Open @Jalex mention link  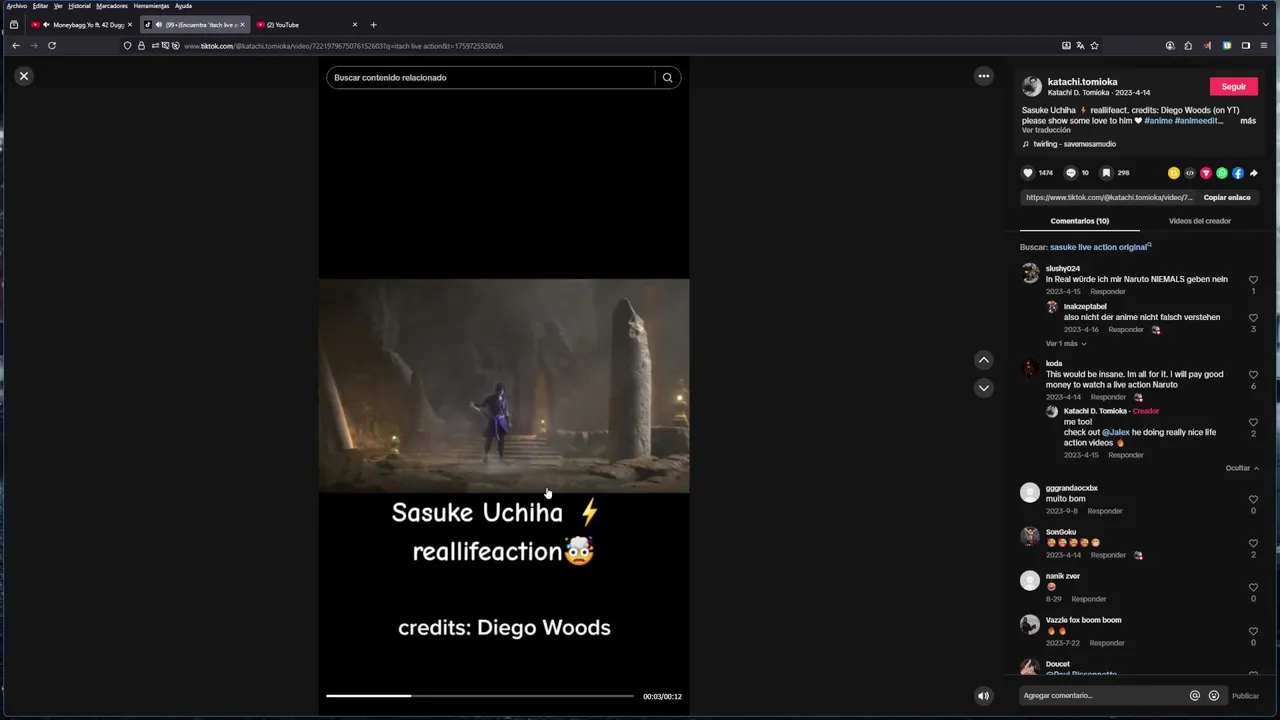(x=1116, y=433)
